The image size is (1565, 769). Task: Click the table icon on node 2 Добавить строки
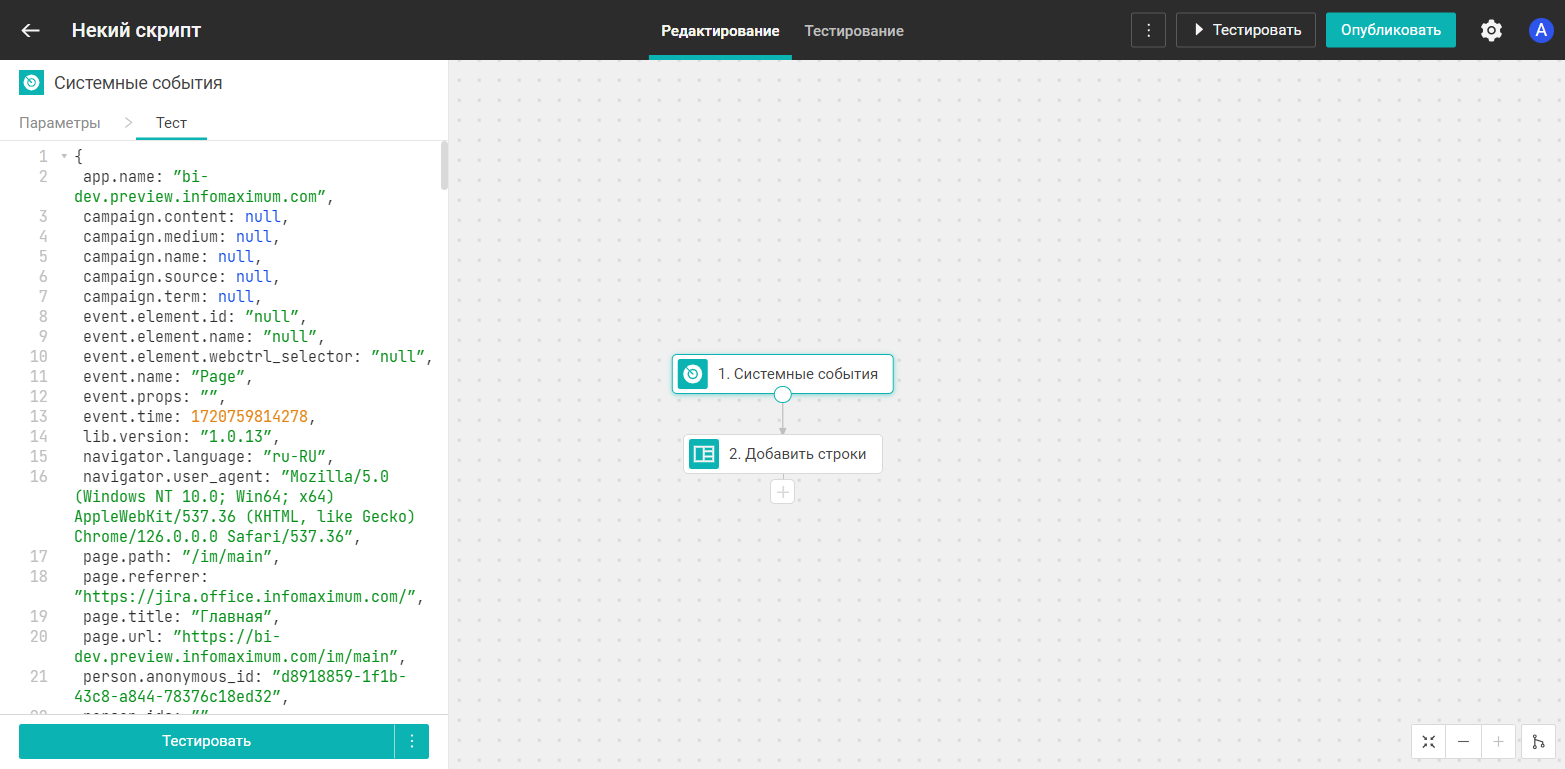[704, 454]
